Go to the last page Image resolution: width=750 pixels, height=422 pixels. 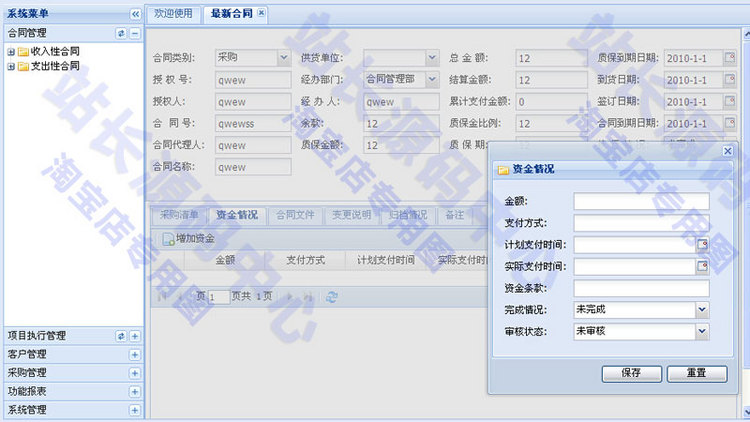click(308, 297)
